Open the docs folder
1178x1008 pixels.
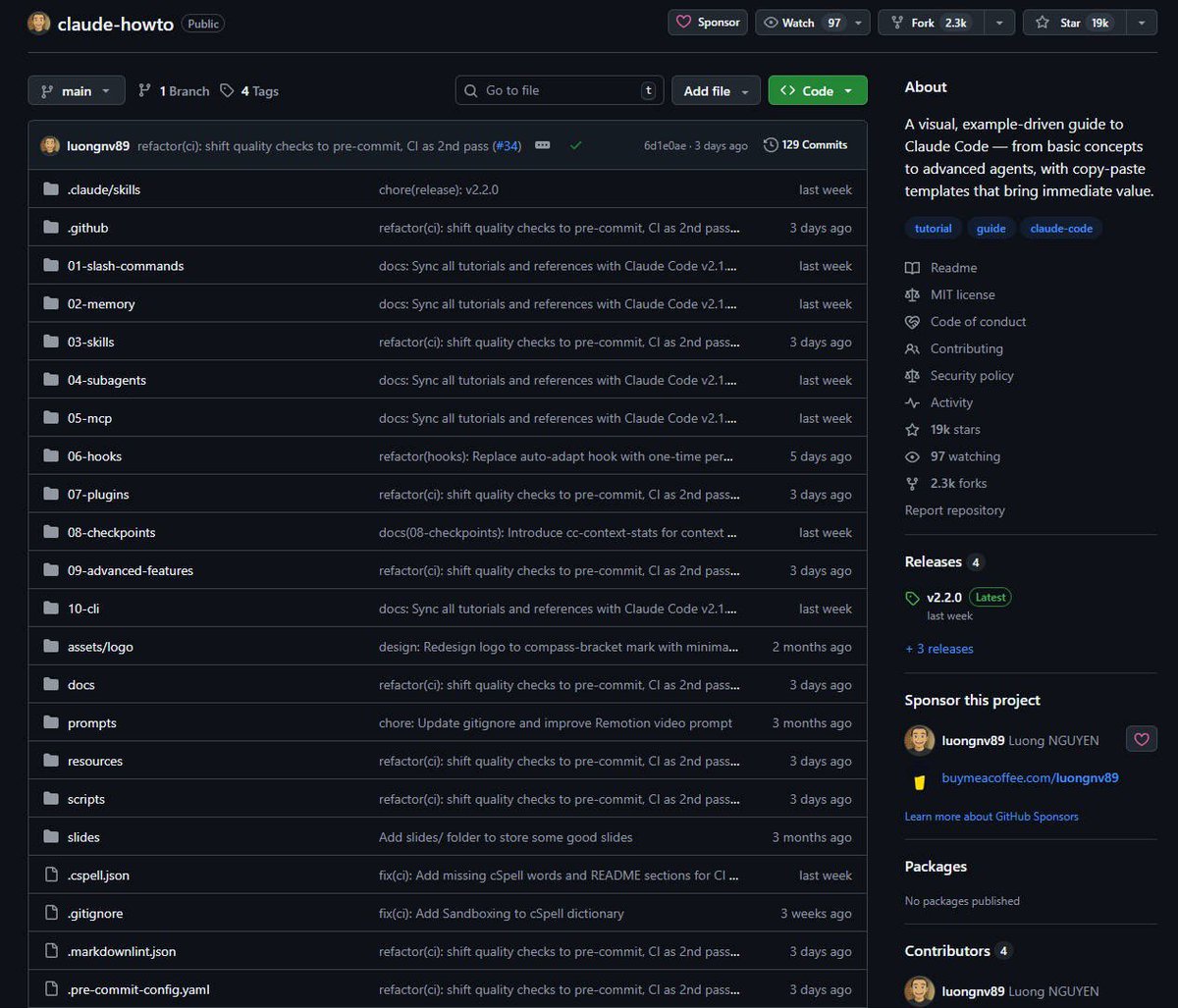(81, 685)
